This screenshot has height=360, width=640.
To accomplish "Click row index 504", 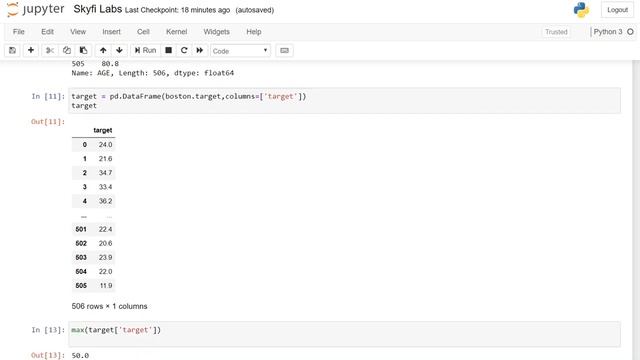I will pyautogui.click(x=81, y=271).
